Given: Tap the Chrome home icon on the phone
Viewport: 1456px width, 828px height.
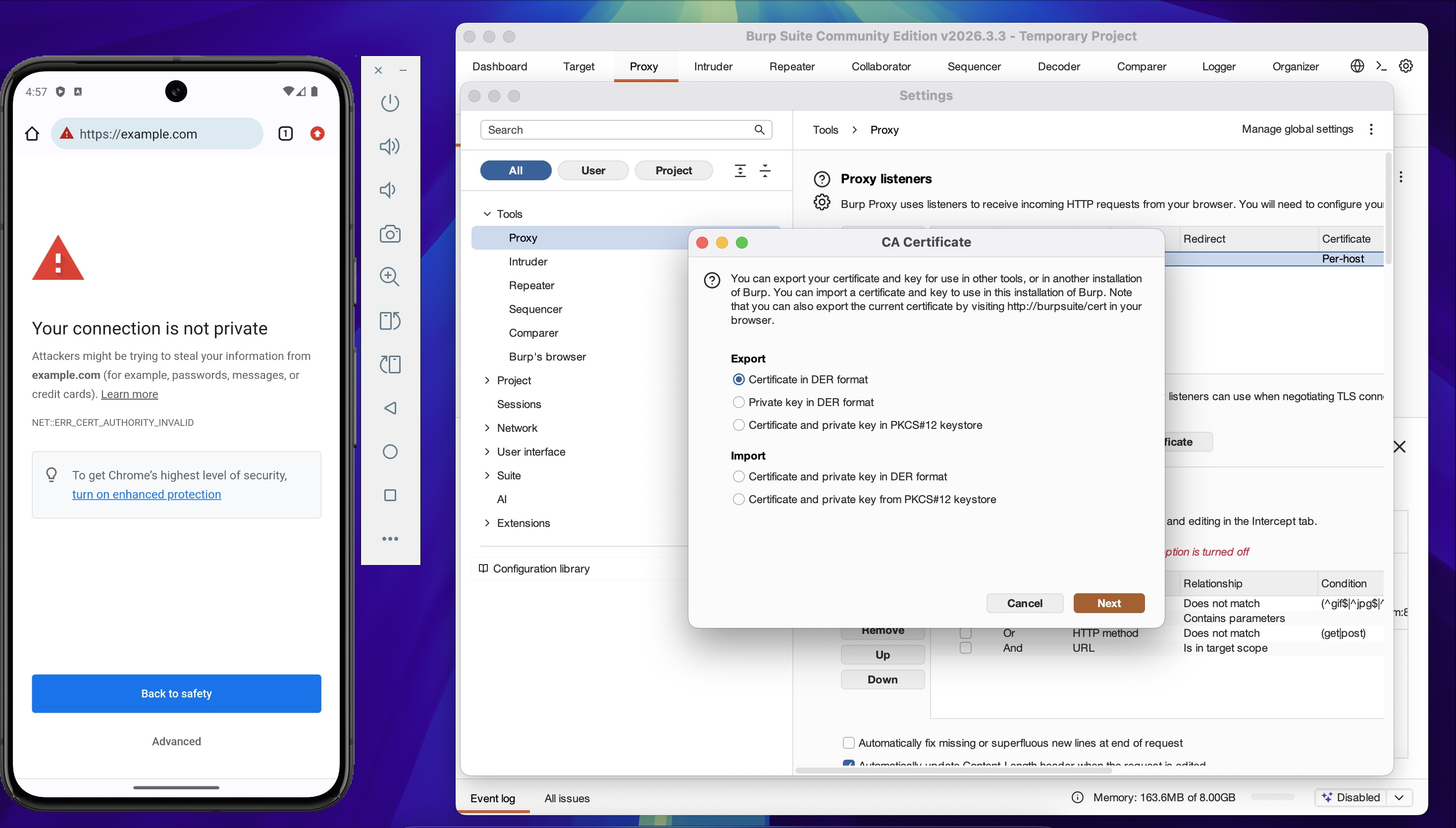Looking at the screenshot, I should pos(32,134).
